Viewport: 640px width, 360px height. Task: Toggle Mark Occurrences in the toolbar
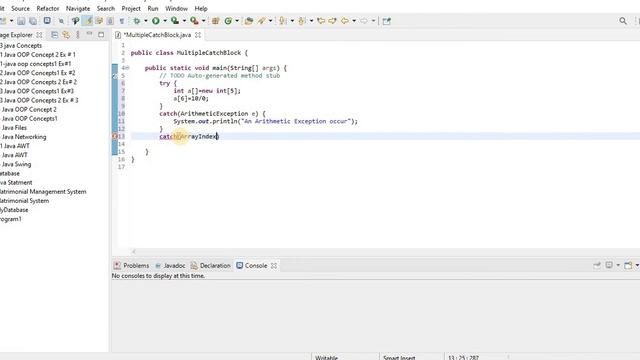(87, 21)
